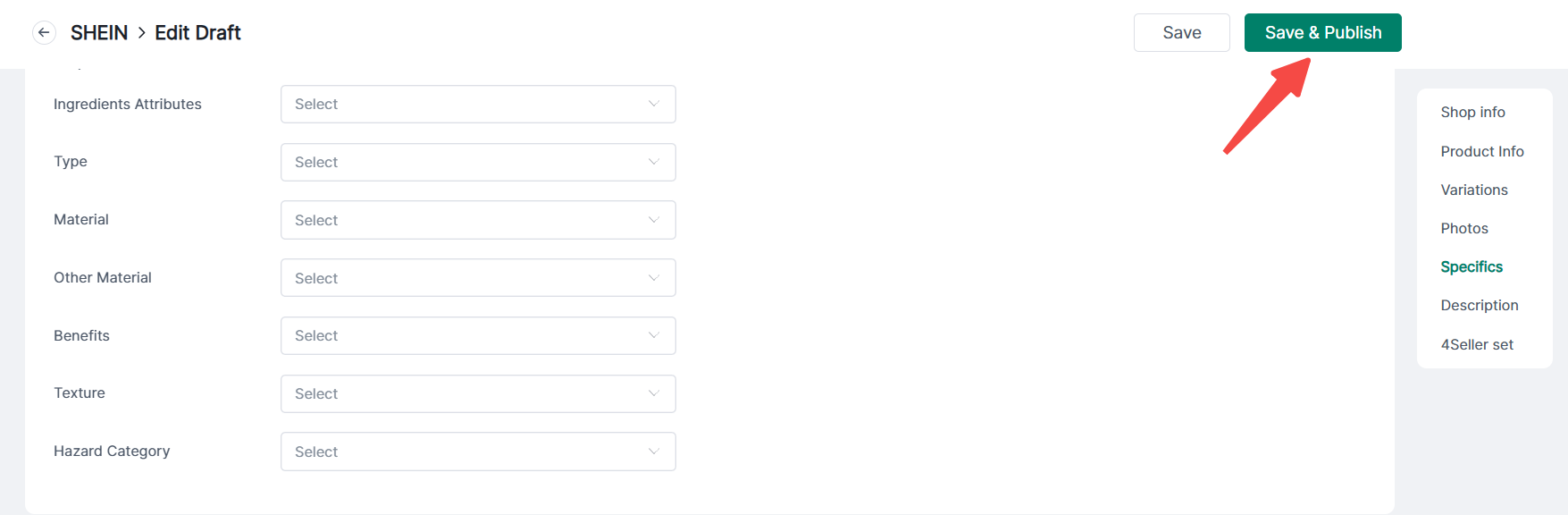Go to Variations section
Viewport: 1568px width, 515px height.
pyautogui.click(x=1473, y=190)
